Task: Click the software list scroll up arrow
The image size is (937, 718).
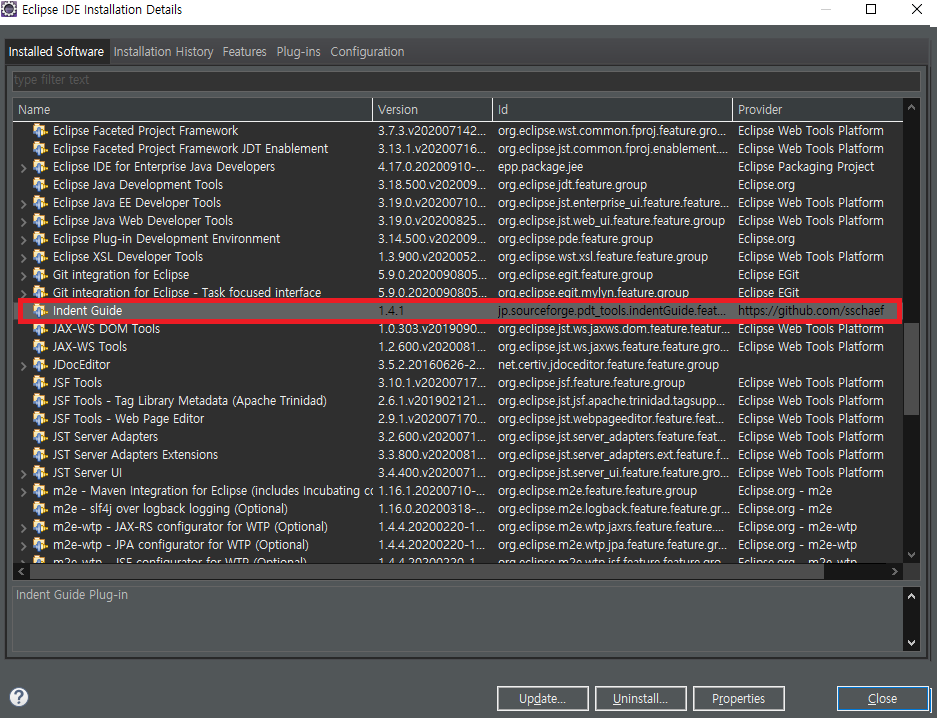Action: point(911,108)
